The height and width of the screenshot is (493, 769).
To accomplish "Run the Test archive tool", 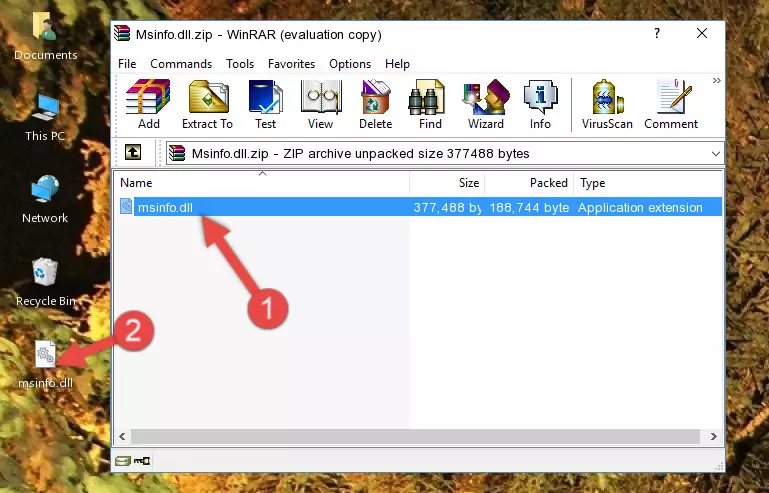I will [x=265, y=104].
